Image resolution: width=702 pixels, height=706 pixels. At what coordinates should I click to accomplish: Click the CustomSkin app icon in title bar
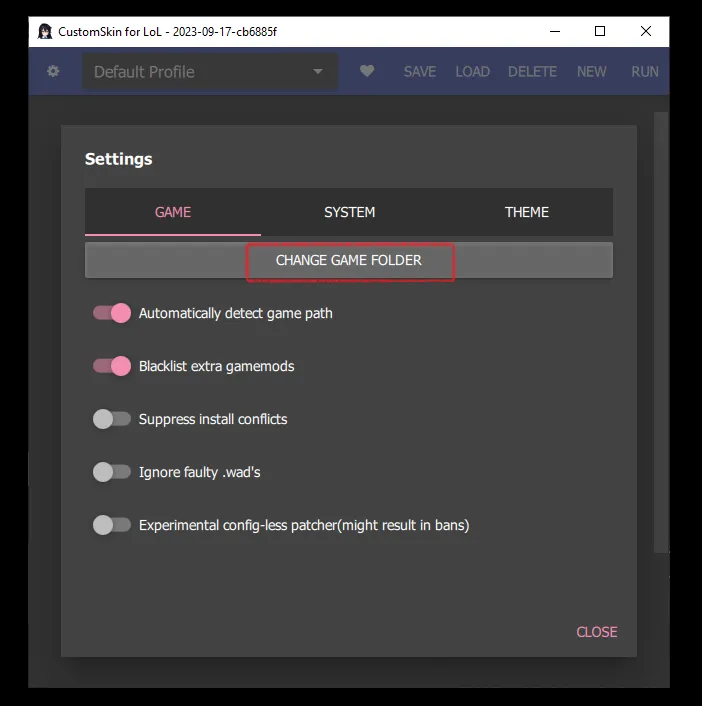[45, 32]
